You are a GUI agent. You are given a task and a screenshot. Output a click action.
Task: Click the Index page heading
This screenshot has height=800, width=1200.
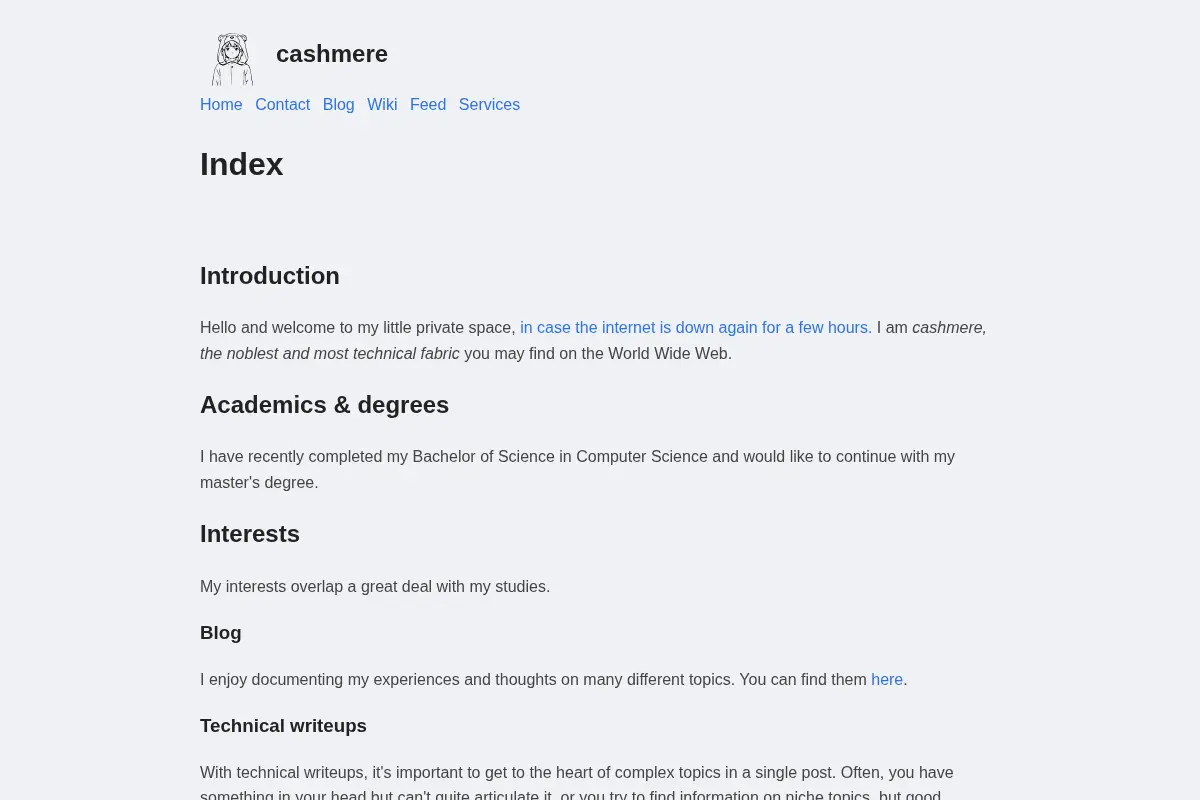pyautogui.click(x=242, y=164)
